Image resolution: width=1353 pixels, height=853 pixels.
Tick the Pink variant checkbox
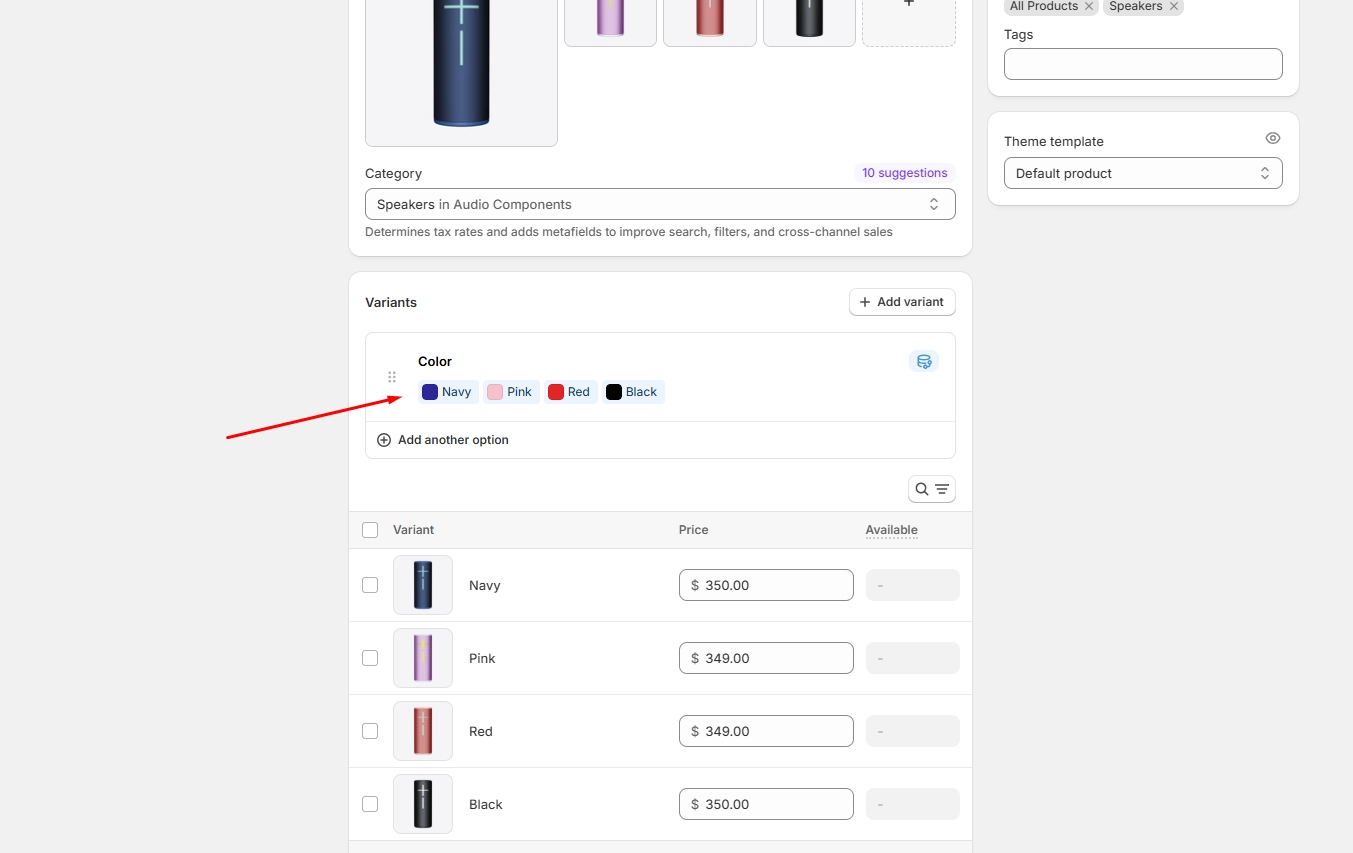click(370, 658)
